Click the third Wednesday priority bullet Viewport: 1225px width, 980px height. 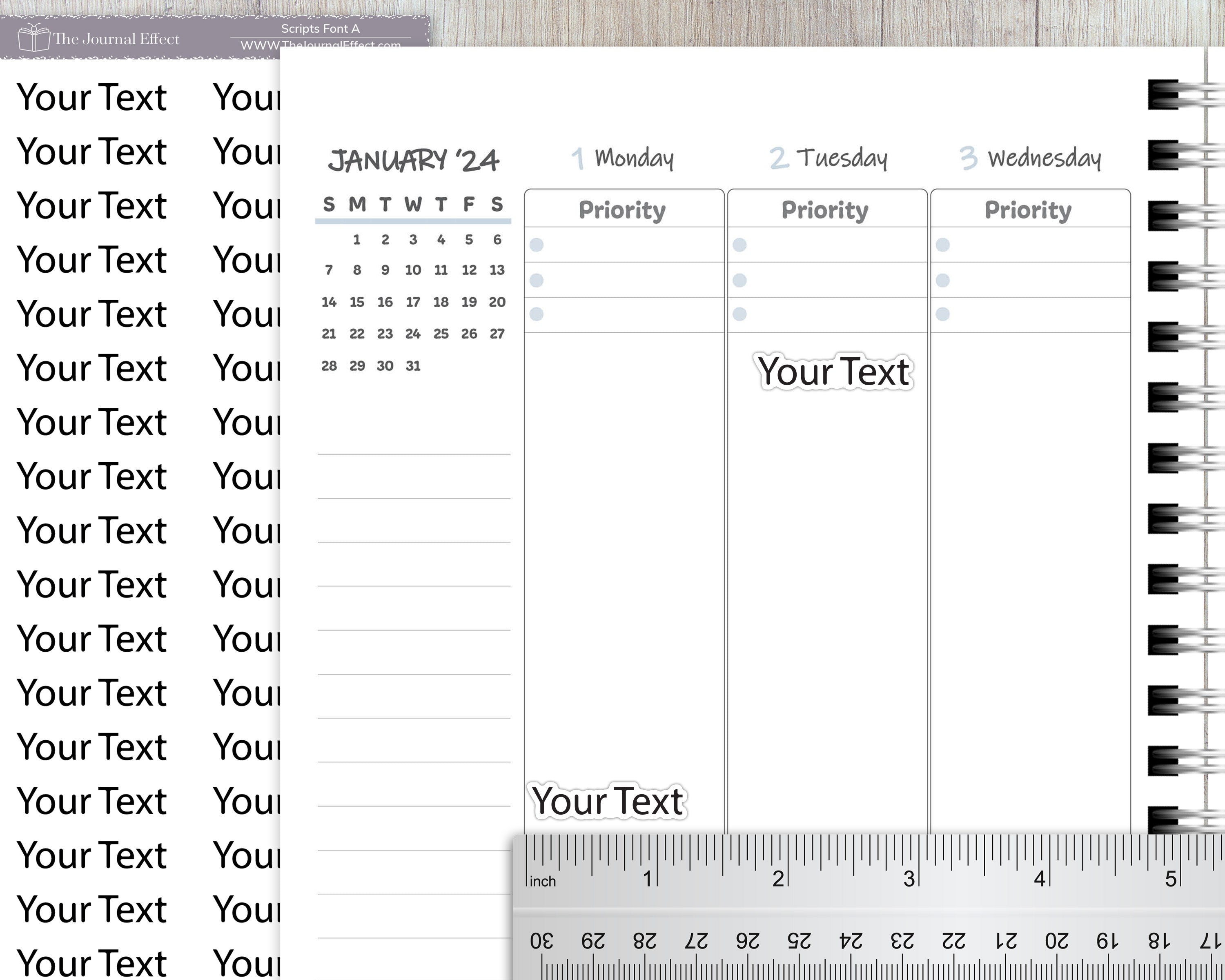click(942, 314)
